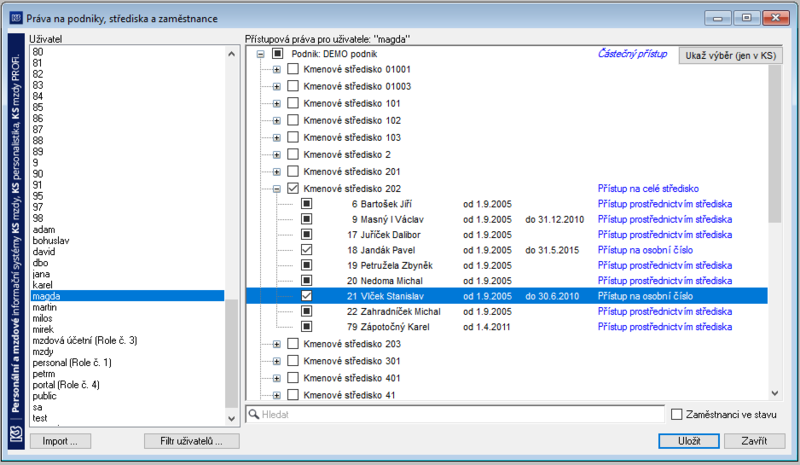Image resolution: width=800 pixels, height=465 pixels.
Task: Click Přístup na osobní číslo for Jandák
Action: click(645, 250)
